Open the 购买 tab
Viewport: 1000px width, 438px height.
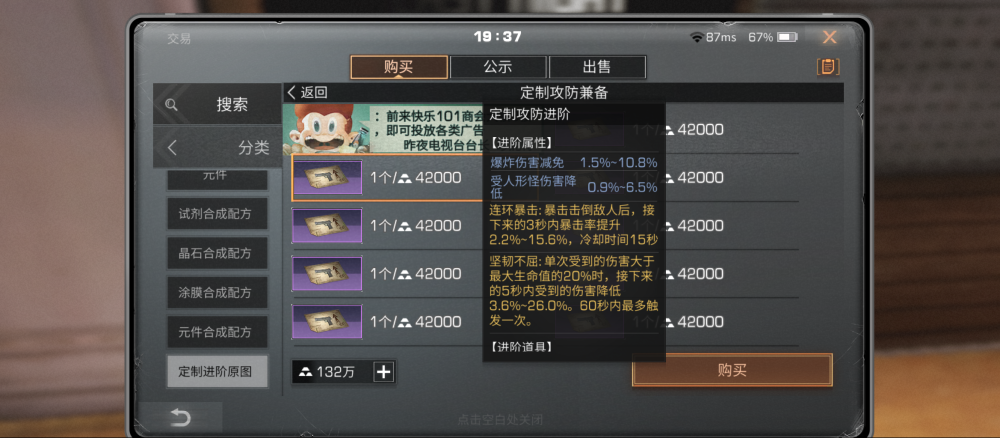click(x=399, y=67)
